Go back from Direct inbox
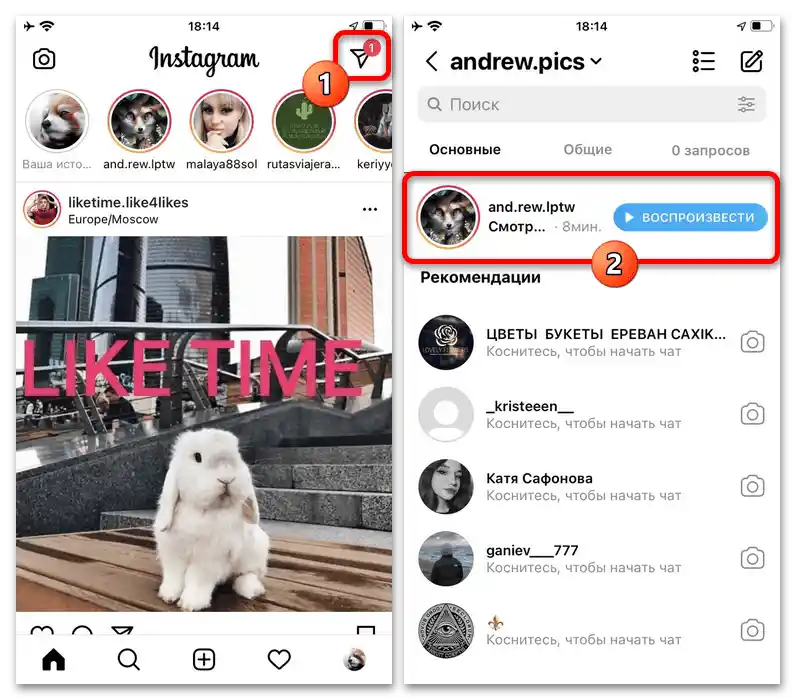Image resolution: width=796 pixels, height=700 pixels. 431,61
